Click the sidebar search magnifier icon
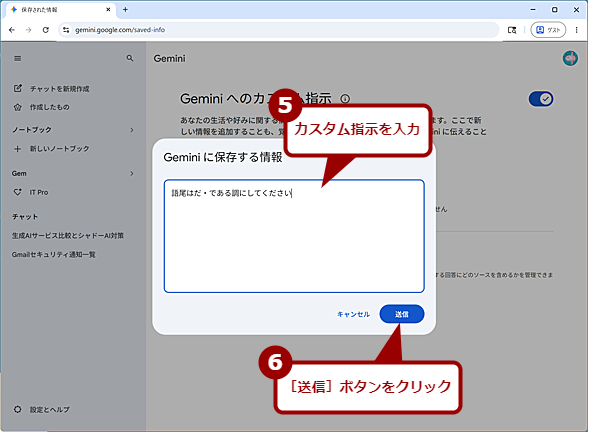The image size is (589, 433). [x=130, y=58]
